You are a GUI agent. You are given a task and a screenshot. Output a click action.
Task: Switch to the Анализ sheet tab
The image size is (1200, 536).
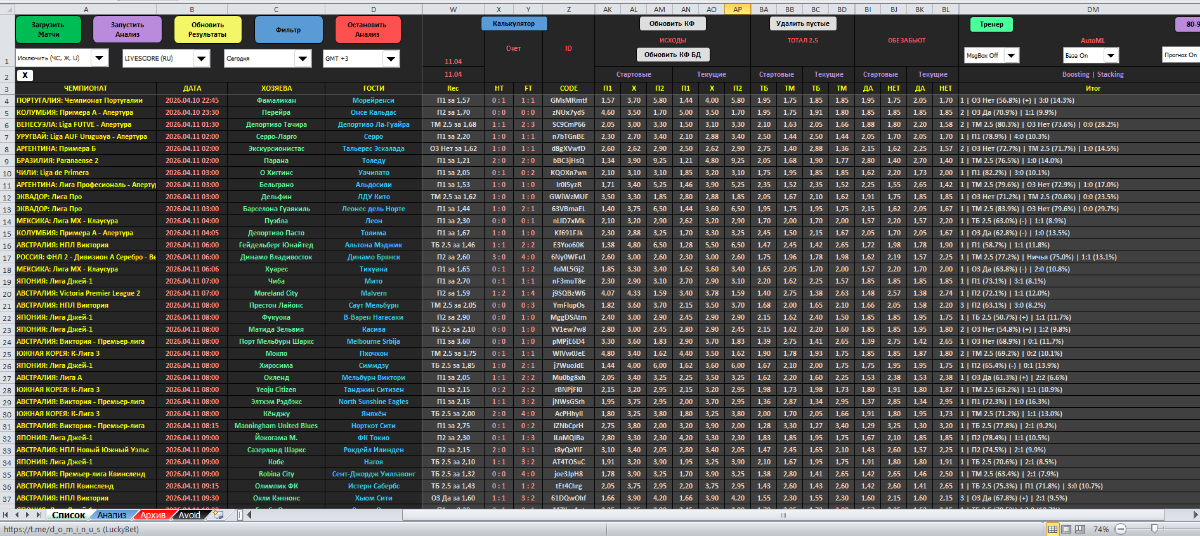[x=112, y=515]
